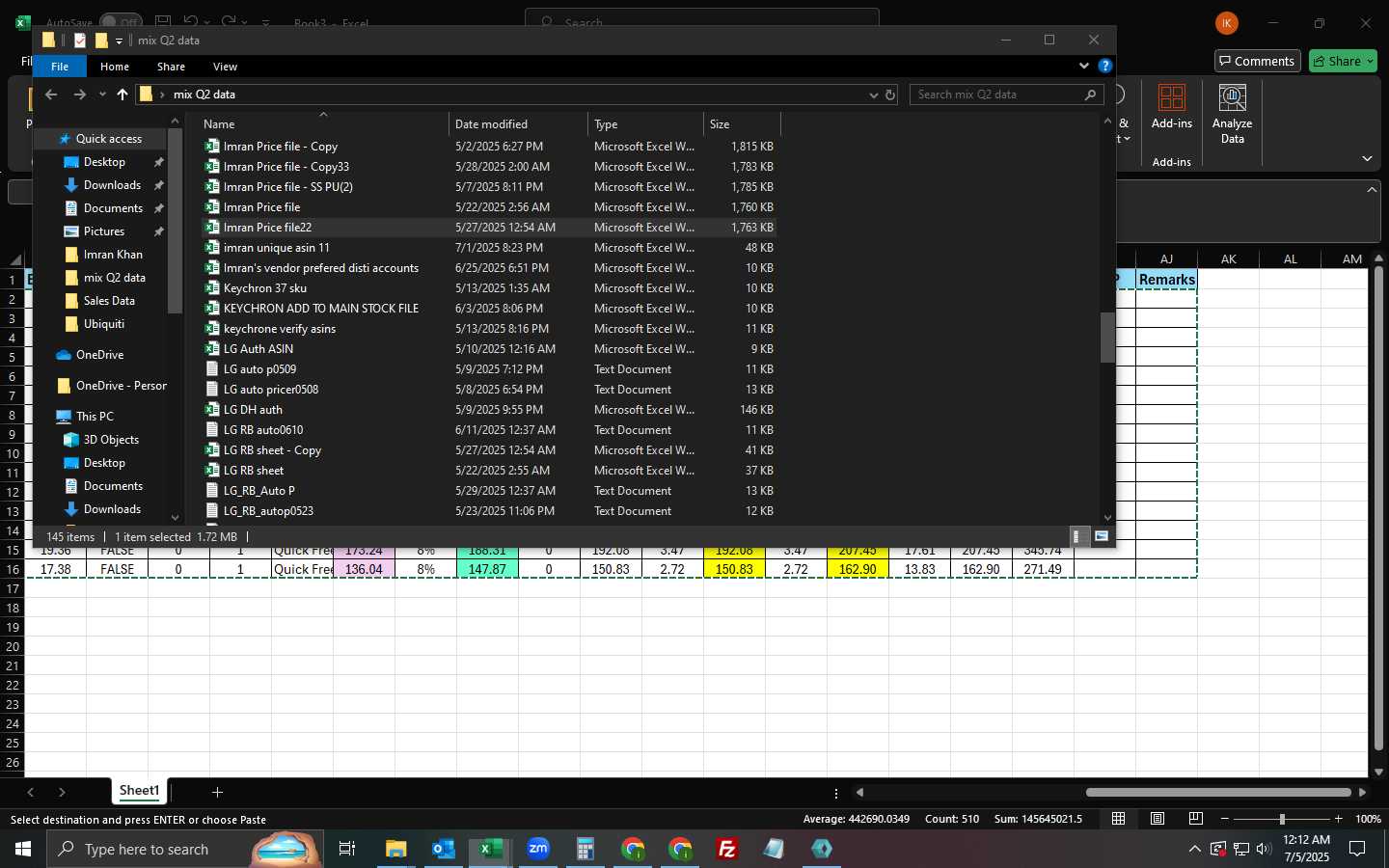The width and height of the screenshot is (1389, 868).
Task: Toggle Excel AutoSave switch
Action: (x=121, y=22)
